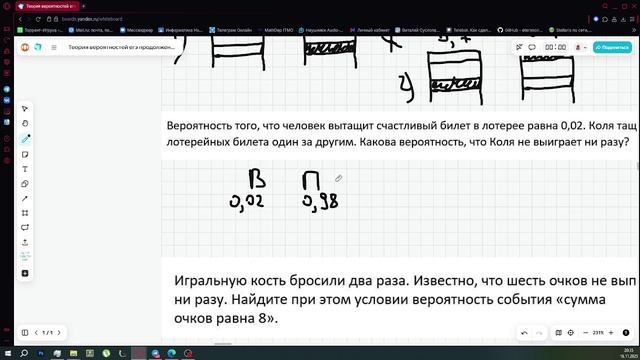Click the teal boards home icon
Viewport: 640px width, 360px height.
point(38,47)
